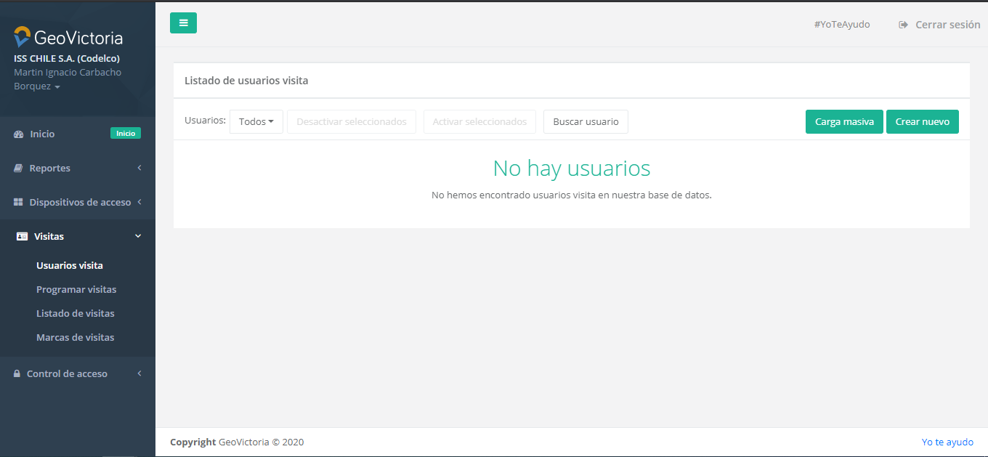Click the Visitas ID card icon
The width and height of the screenshot is (988, 457).
click(x=22, y=237)
